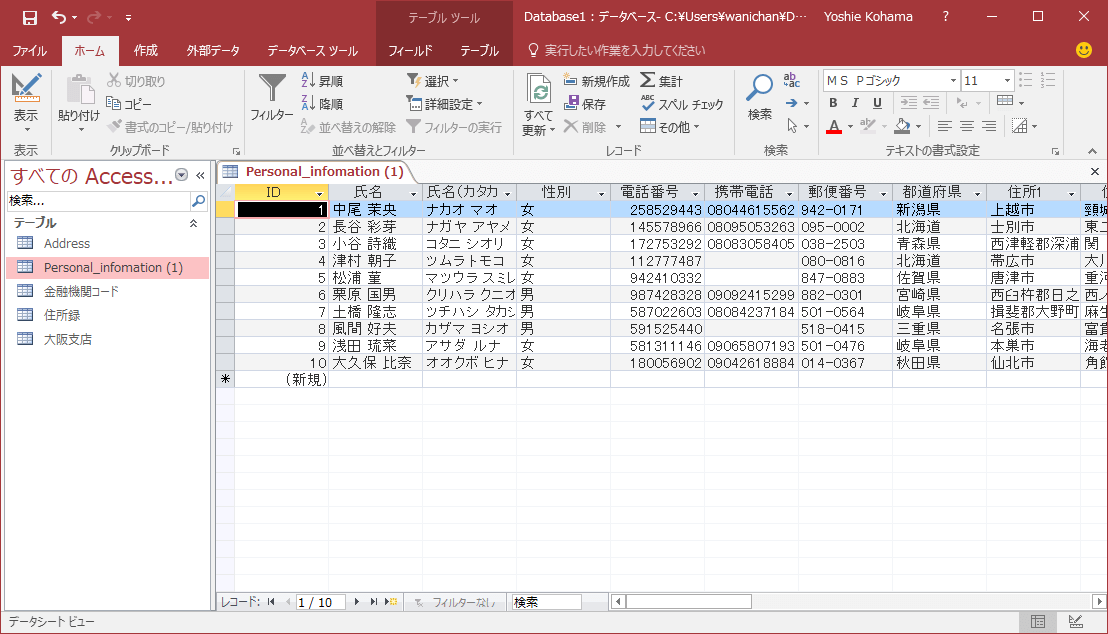The image size is (1108, 634).
Task: Center align text in ribbon
Action: tap(967, 127)
